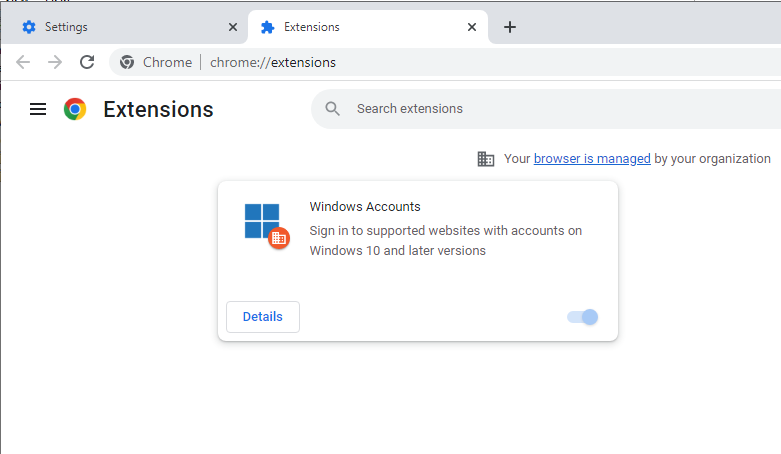Click the Windows Accounts extension icon
This screenshot has width=781, height=454.
pyautogui.click(x=264, y=223)
